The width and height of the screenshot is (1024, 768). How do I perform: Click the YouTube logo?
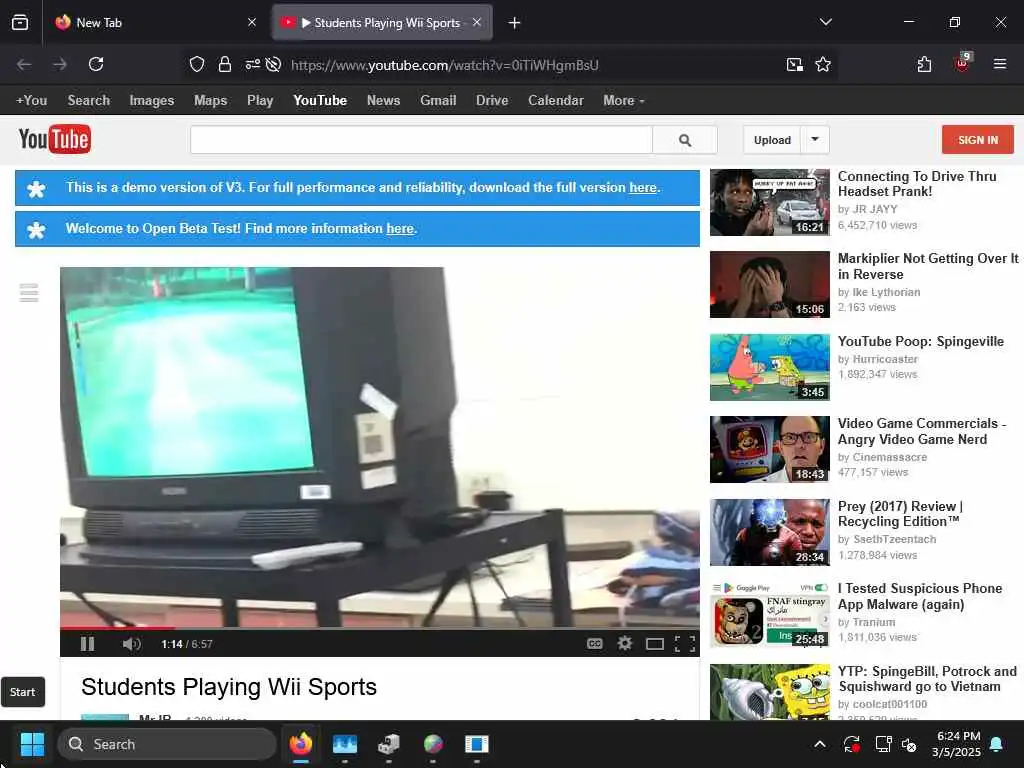pos(55,139)
